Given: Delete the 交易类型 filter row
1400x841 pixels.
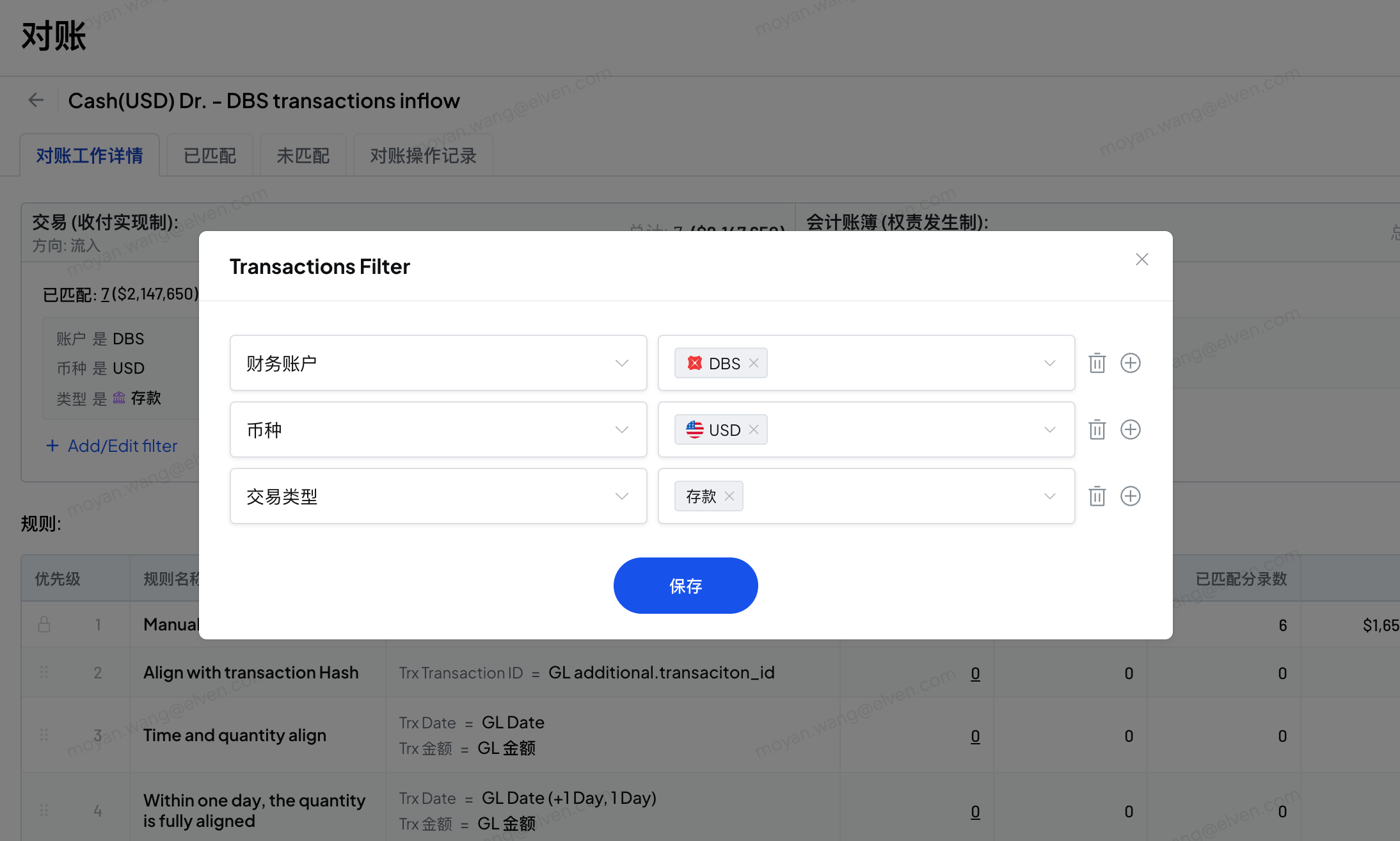Looking at the screenshot, I should click(x=1097, y=496).
